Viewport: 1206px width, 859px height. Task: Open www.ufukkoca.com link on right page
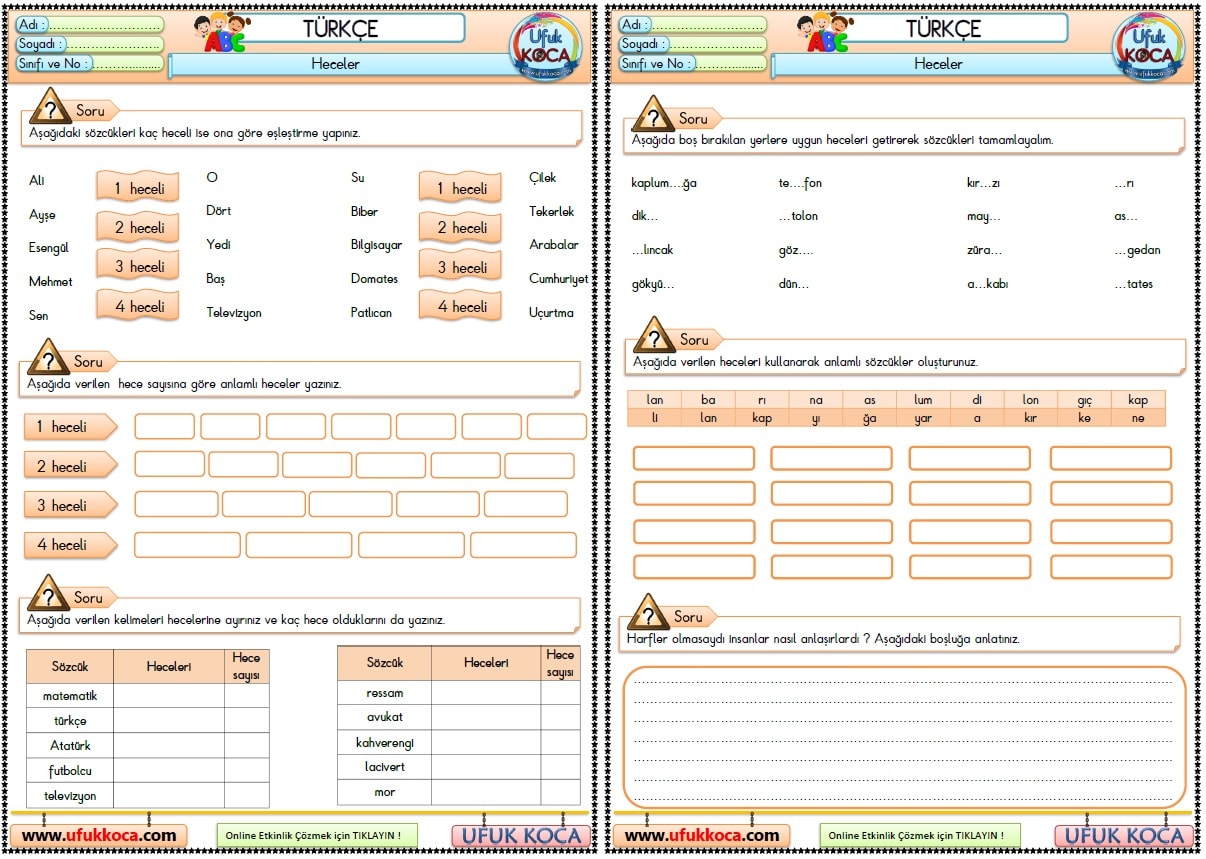[702, 835]
